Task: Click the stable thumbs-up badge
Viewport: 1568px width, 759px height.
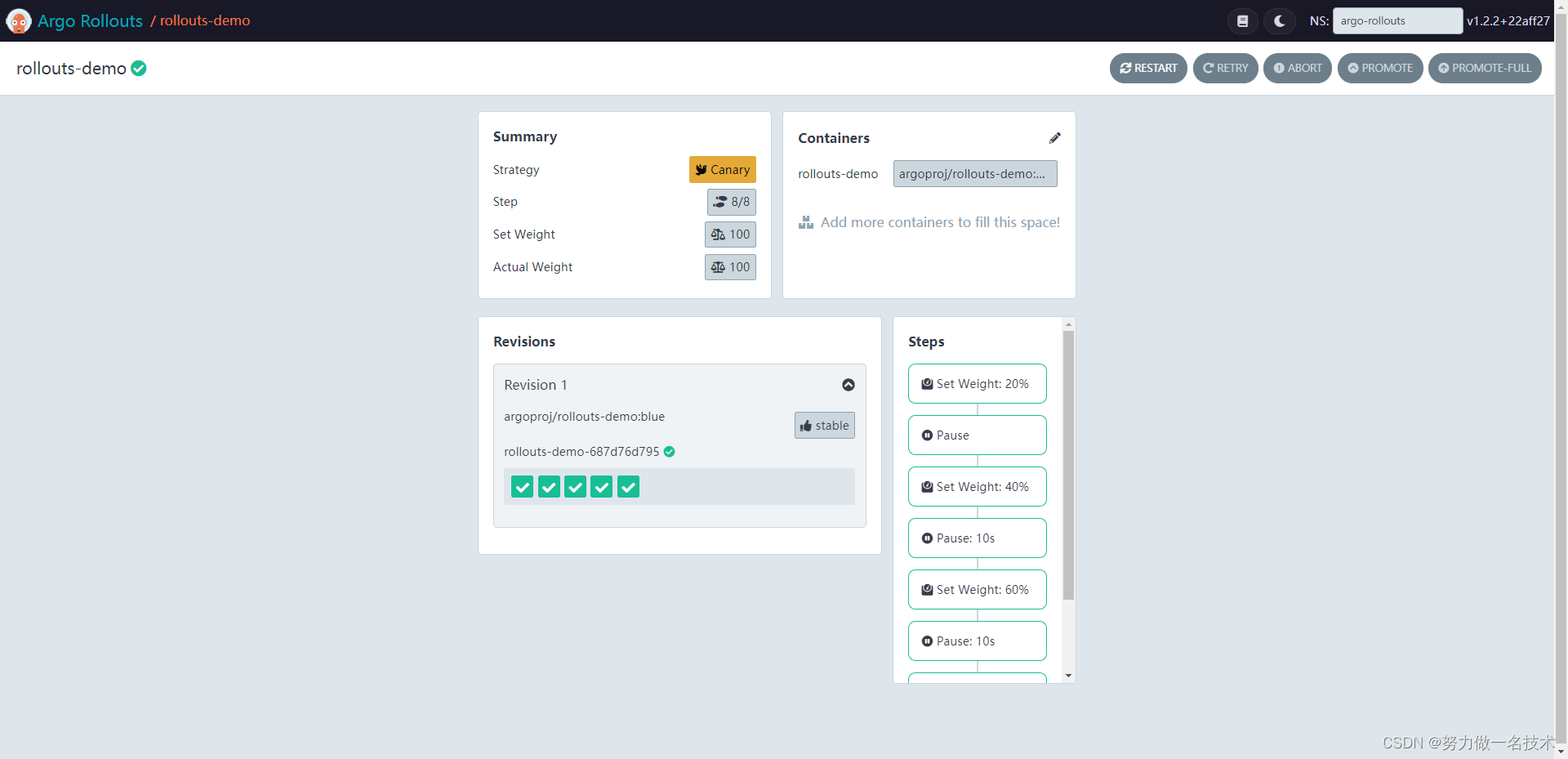Action: click(x=825, y=426)
